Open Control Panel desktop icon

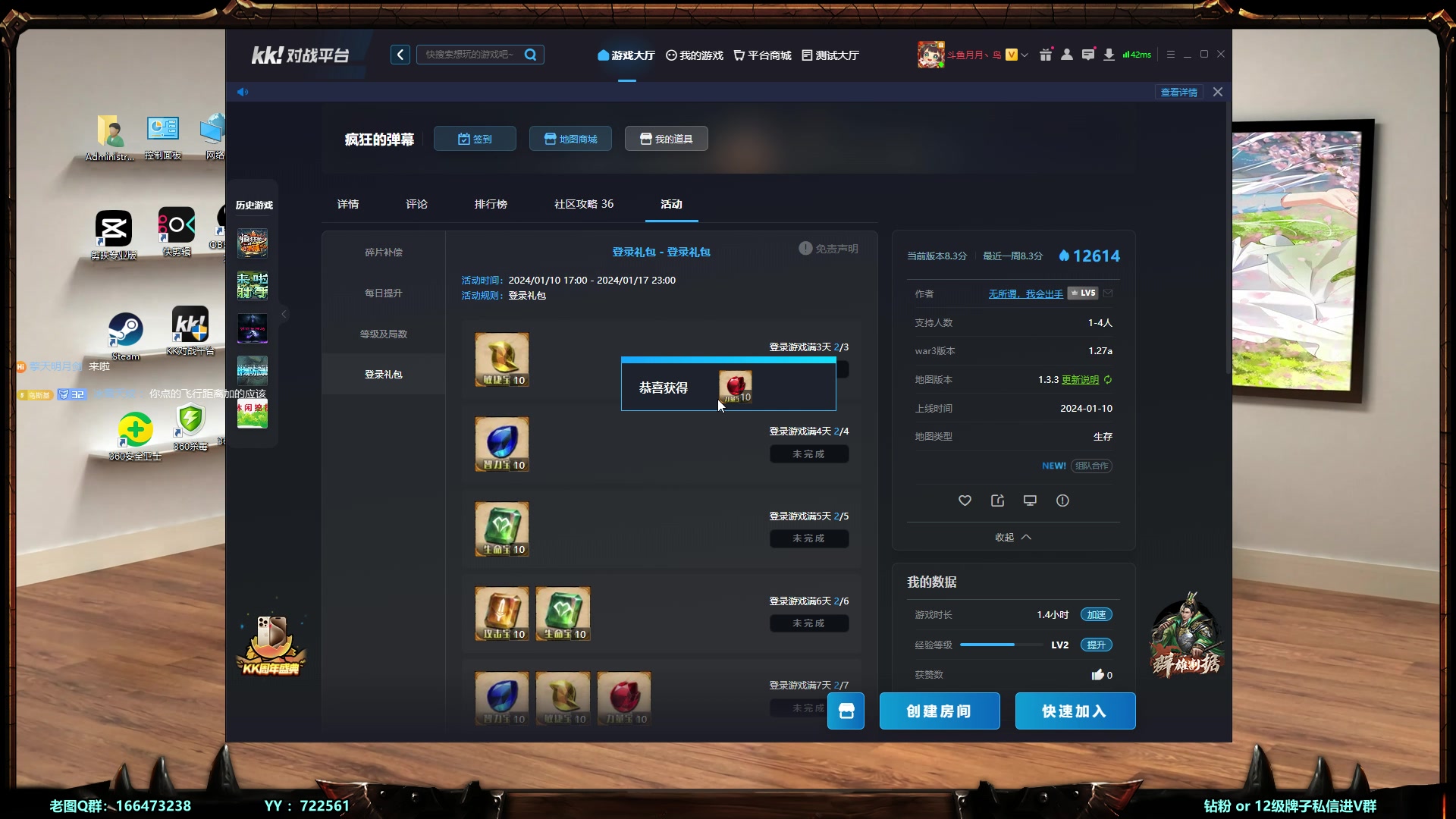tap(163, 138)
